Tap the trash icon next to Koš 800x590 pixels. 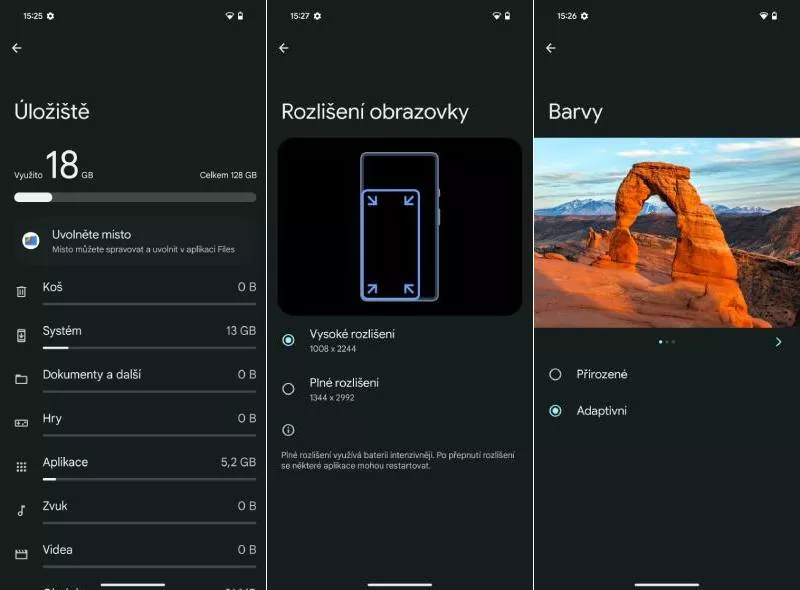click(x=21, y=292)
